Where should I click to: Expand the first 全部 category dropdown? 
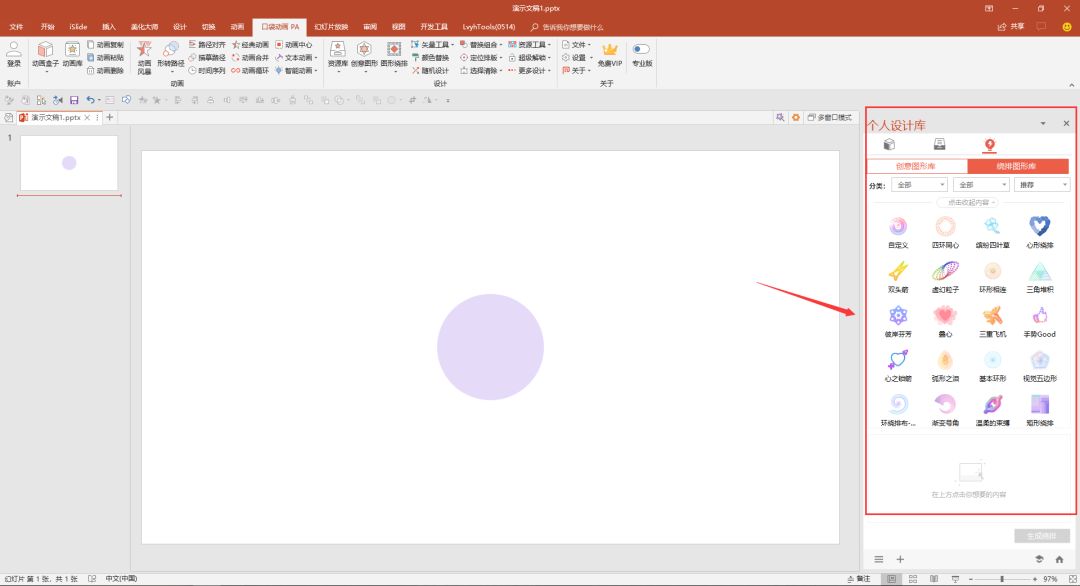tap(920, 185)
